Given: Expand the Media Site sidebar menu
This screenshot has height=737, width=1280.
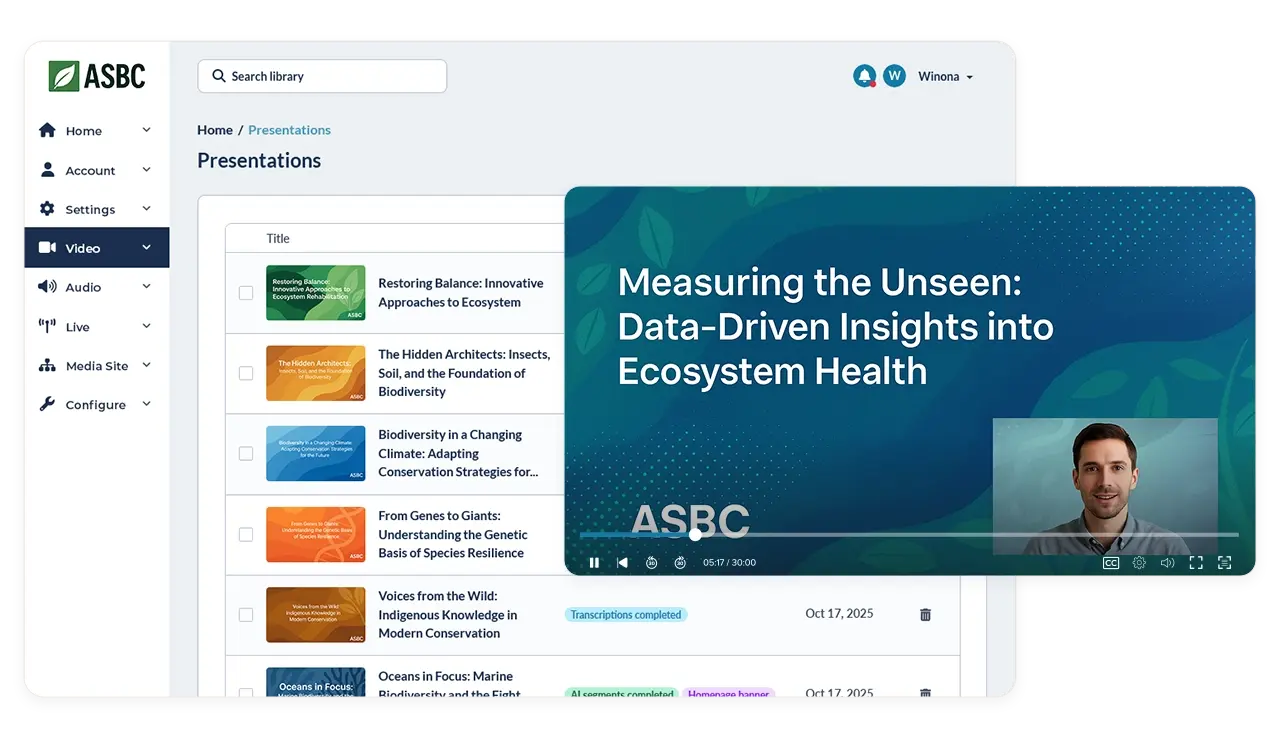Looking at the screenshot, I should 95,366.
